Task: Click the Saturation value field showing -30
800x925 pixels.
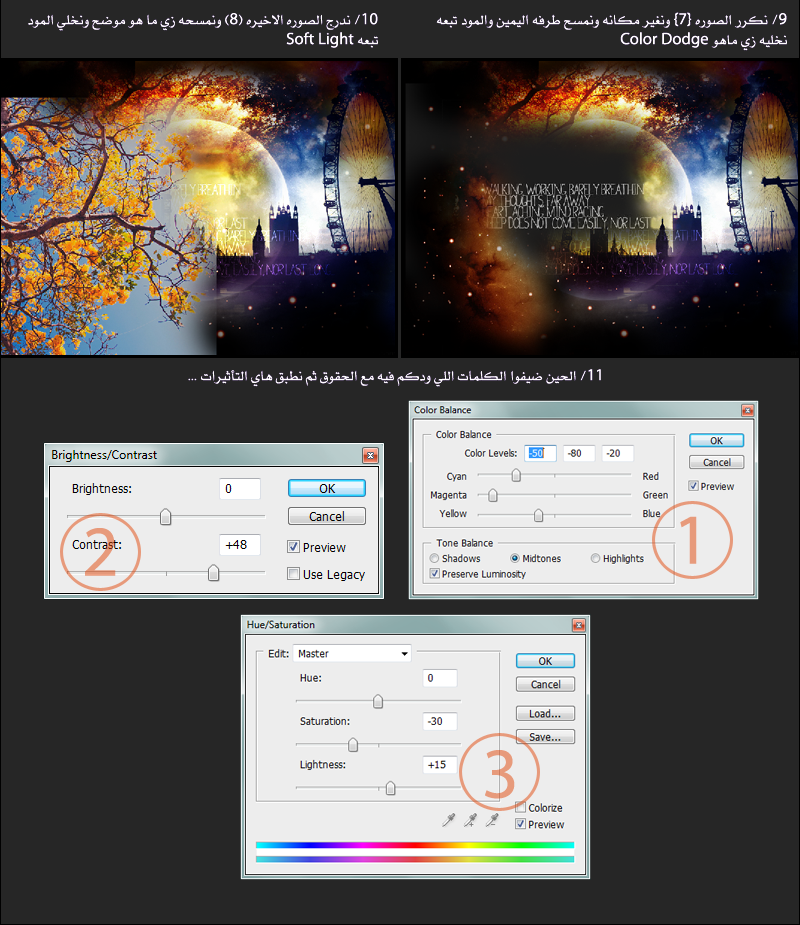Action: coord(439,721)
